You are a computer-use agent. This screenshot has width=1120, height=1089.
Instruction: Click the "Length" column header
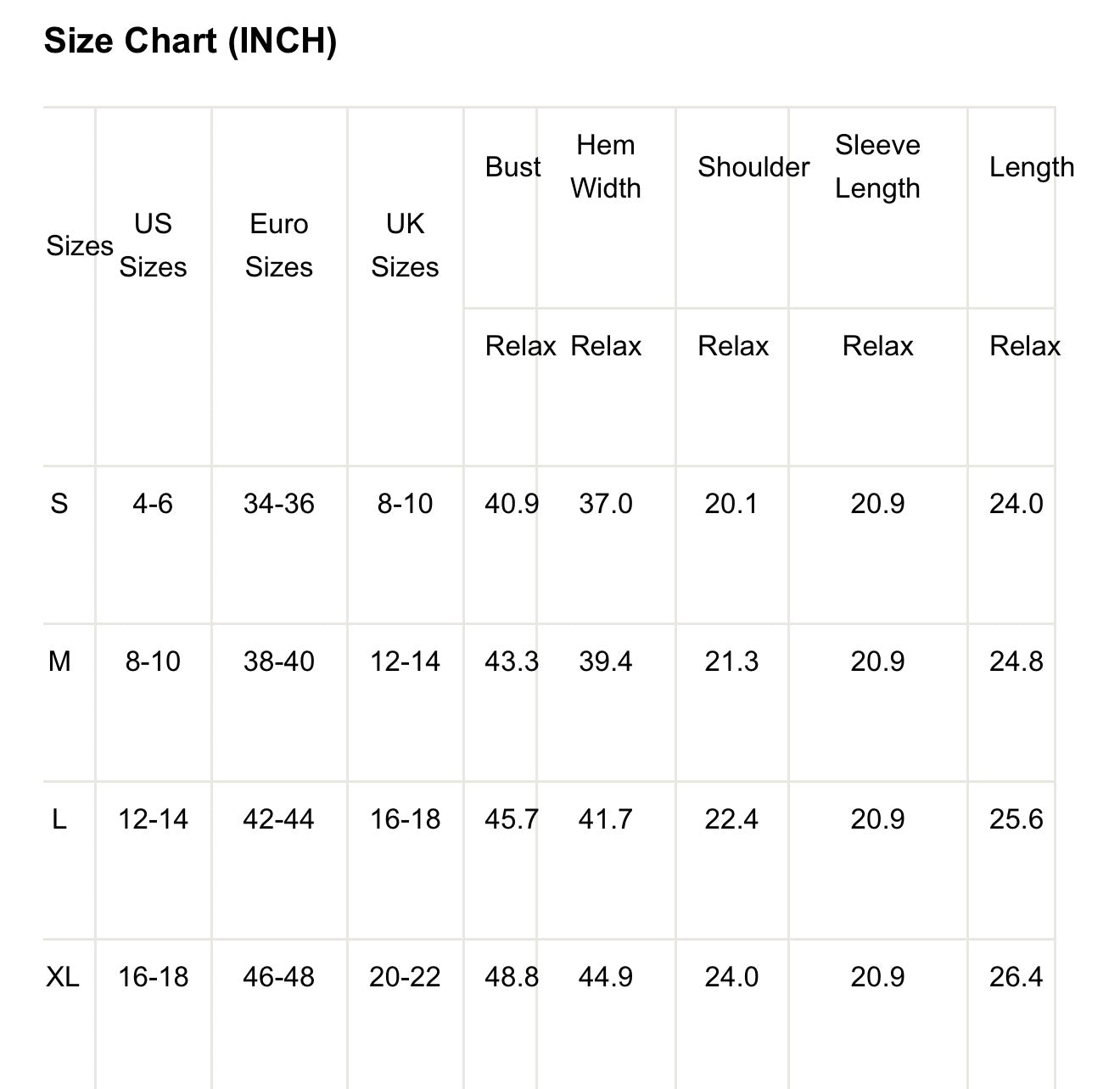(x=1031, y=167)
